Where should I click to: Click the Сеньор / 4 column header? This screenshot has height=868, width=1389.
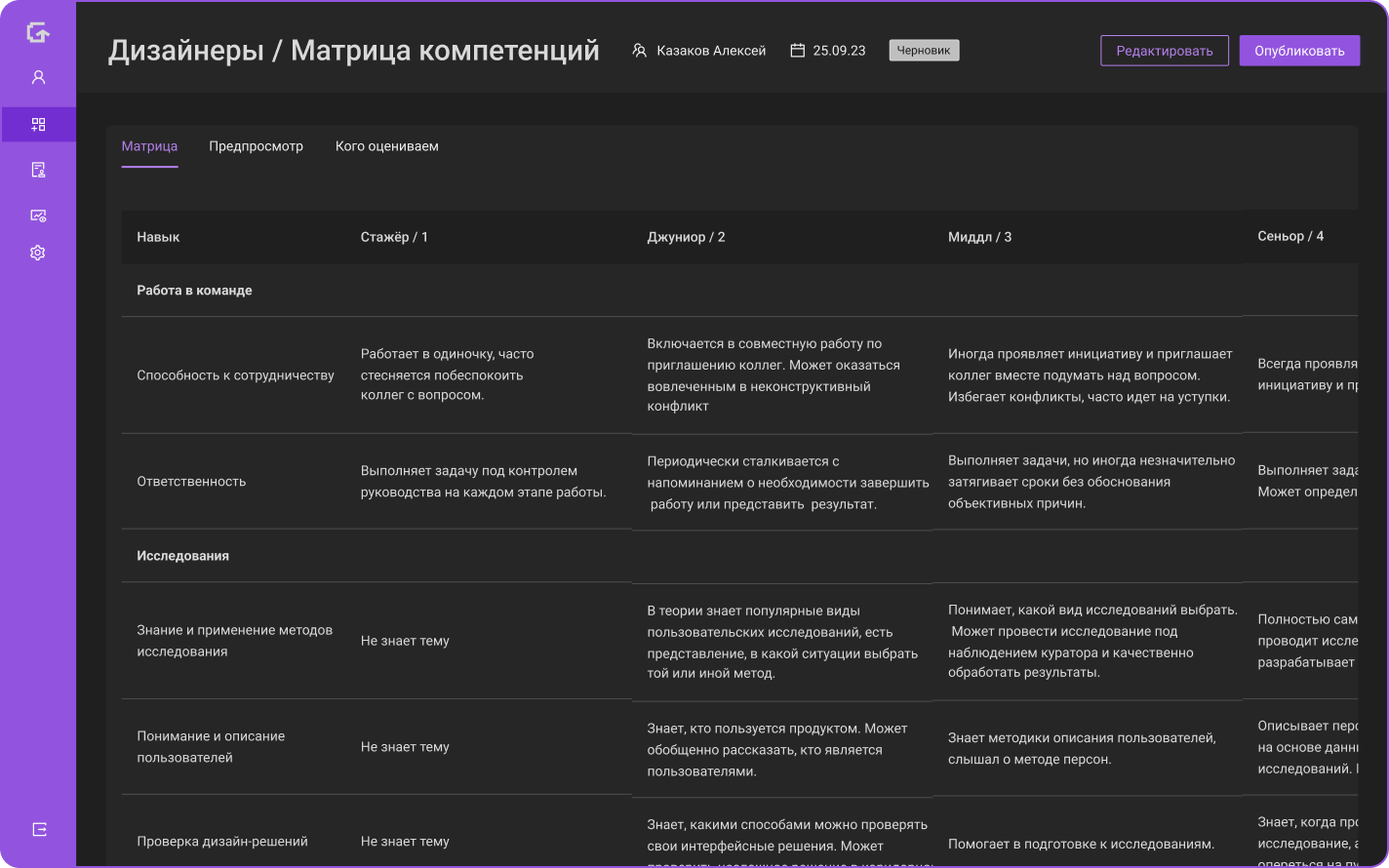coord(1290,236)
